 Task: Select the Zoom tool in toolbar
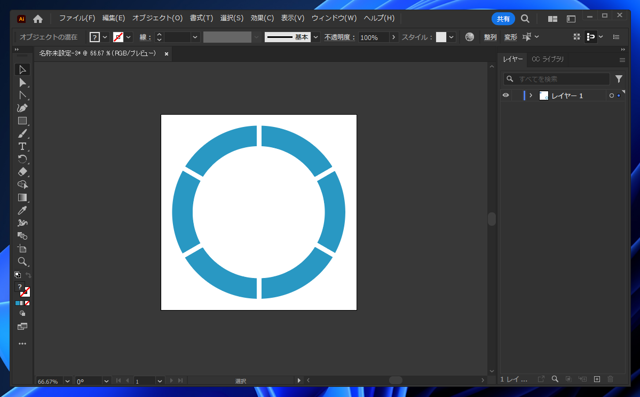click(22, 262)
